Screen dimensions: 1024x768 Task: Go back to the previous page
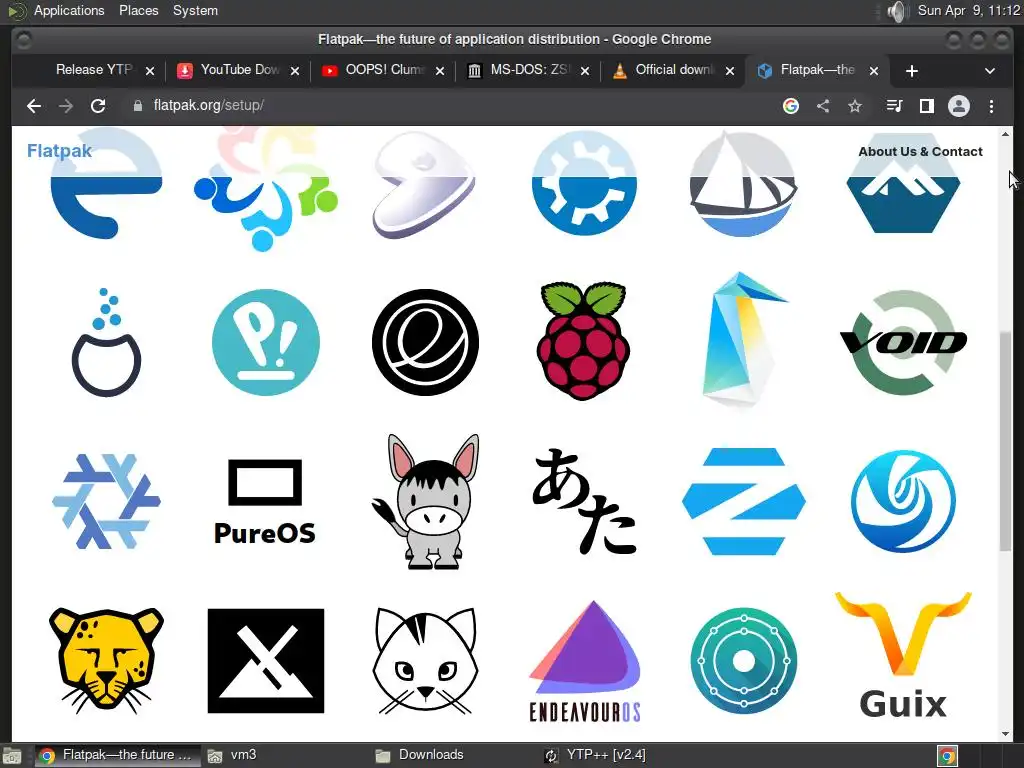(34, 106)
